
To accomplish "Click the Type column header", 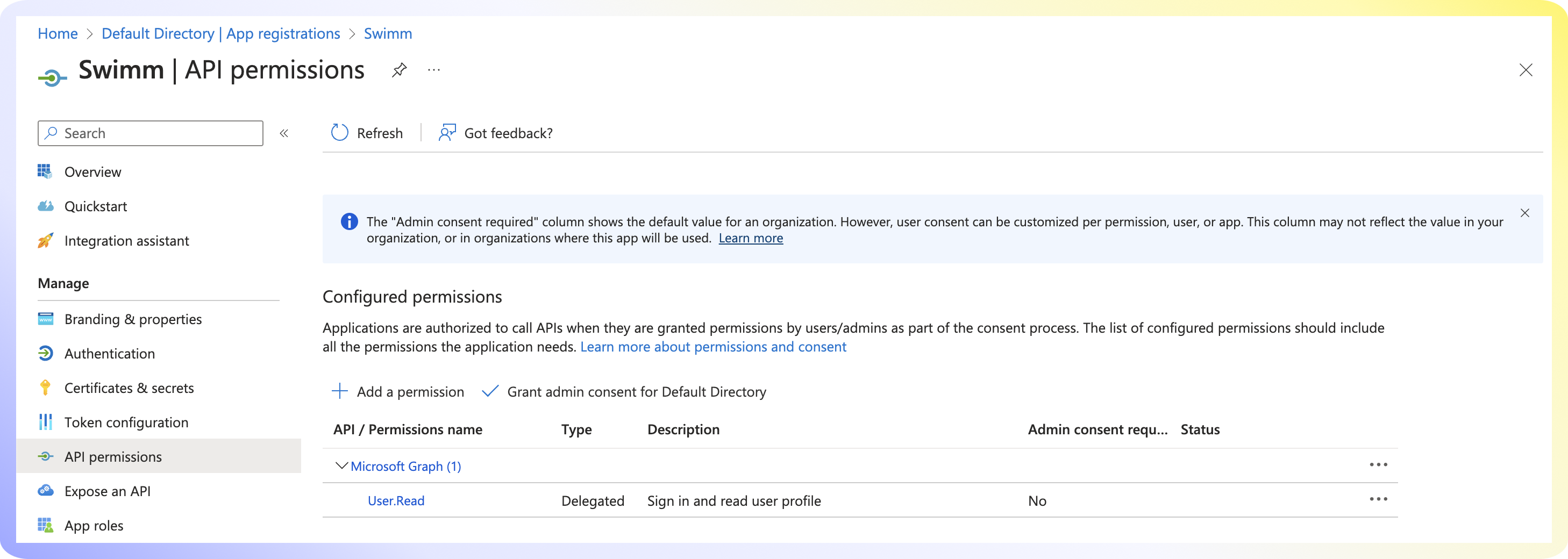I will point(576,429).
